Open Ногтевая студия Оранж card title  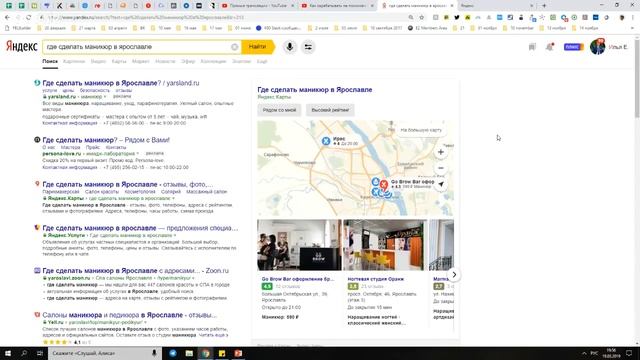[376, 279]
